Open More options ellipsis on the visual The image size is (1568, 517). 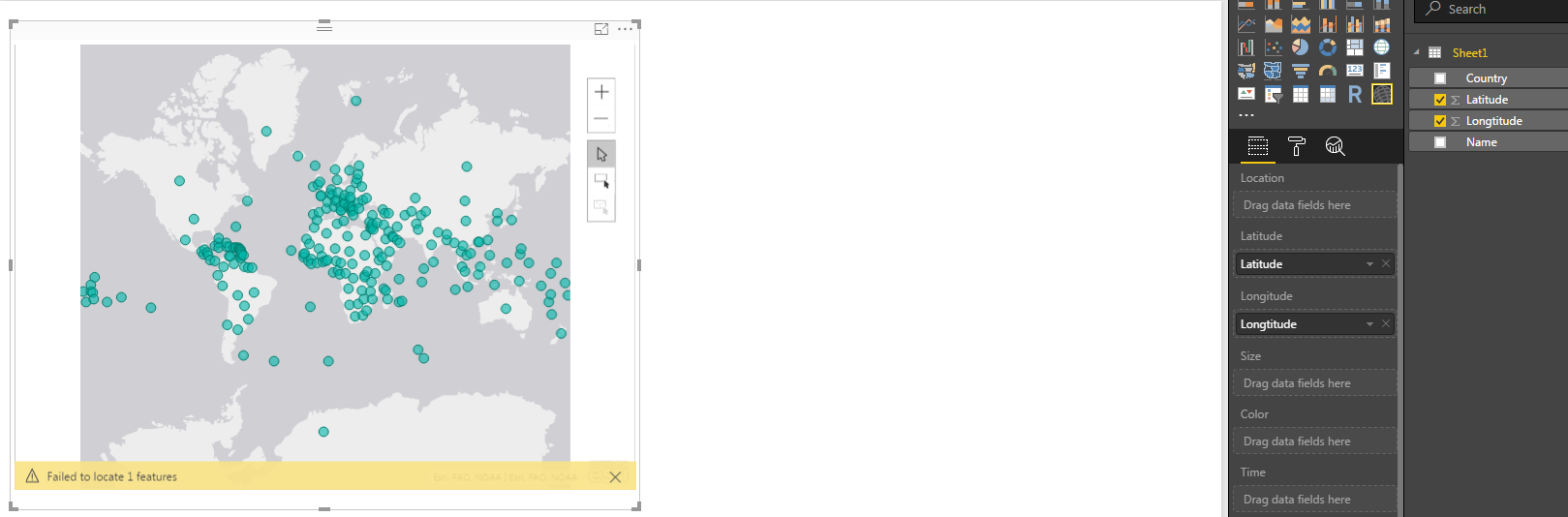tap(626, 29)
